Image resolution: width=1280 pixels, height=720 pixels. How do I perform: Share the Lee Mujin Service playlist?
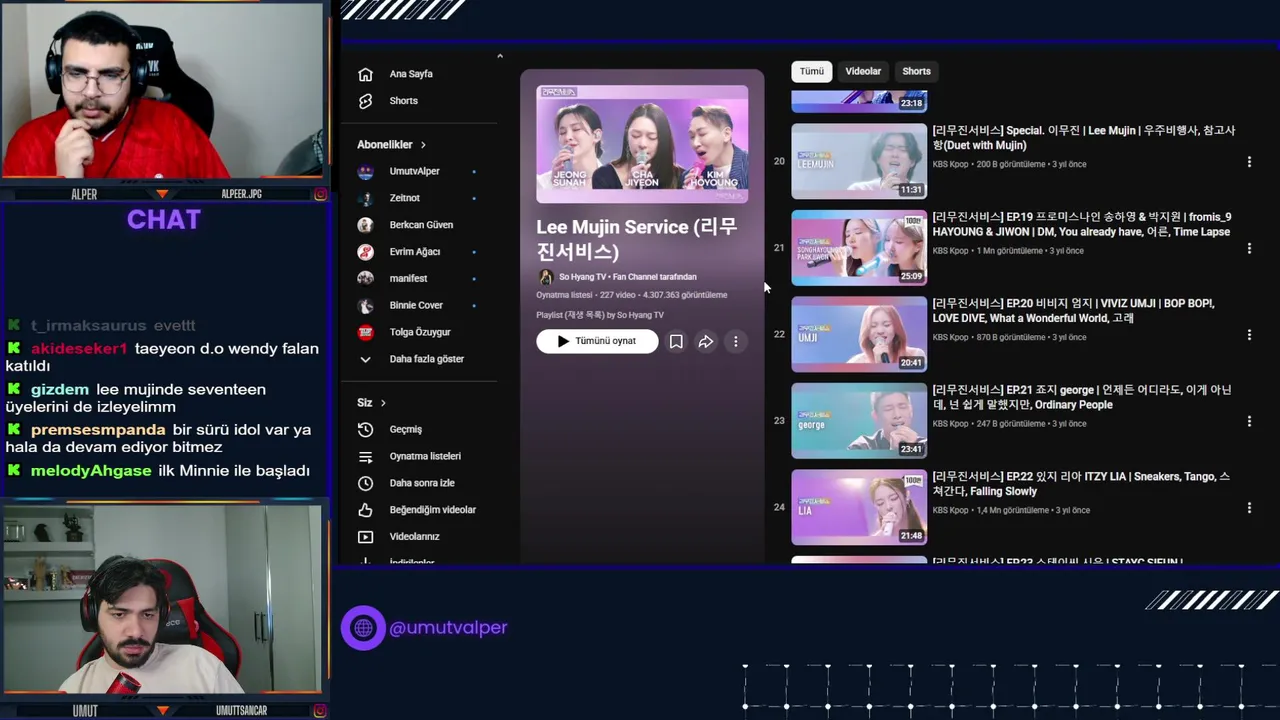tap(706, 342)
